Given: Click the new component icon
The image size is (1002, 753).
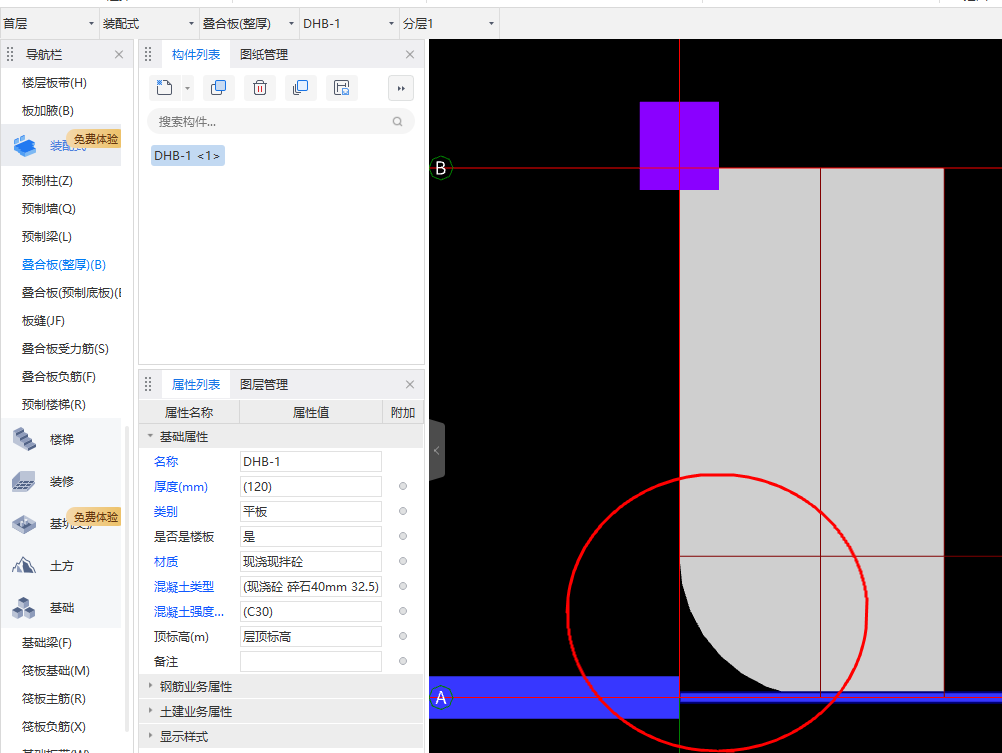Looking at the screenshot, I should [x=164, y=88].
